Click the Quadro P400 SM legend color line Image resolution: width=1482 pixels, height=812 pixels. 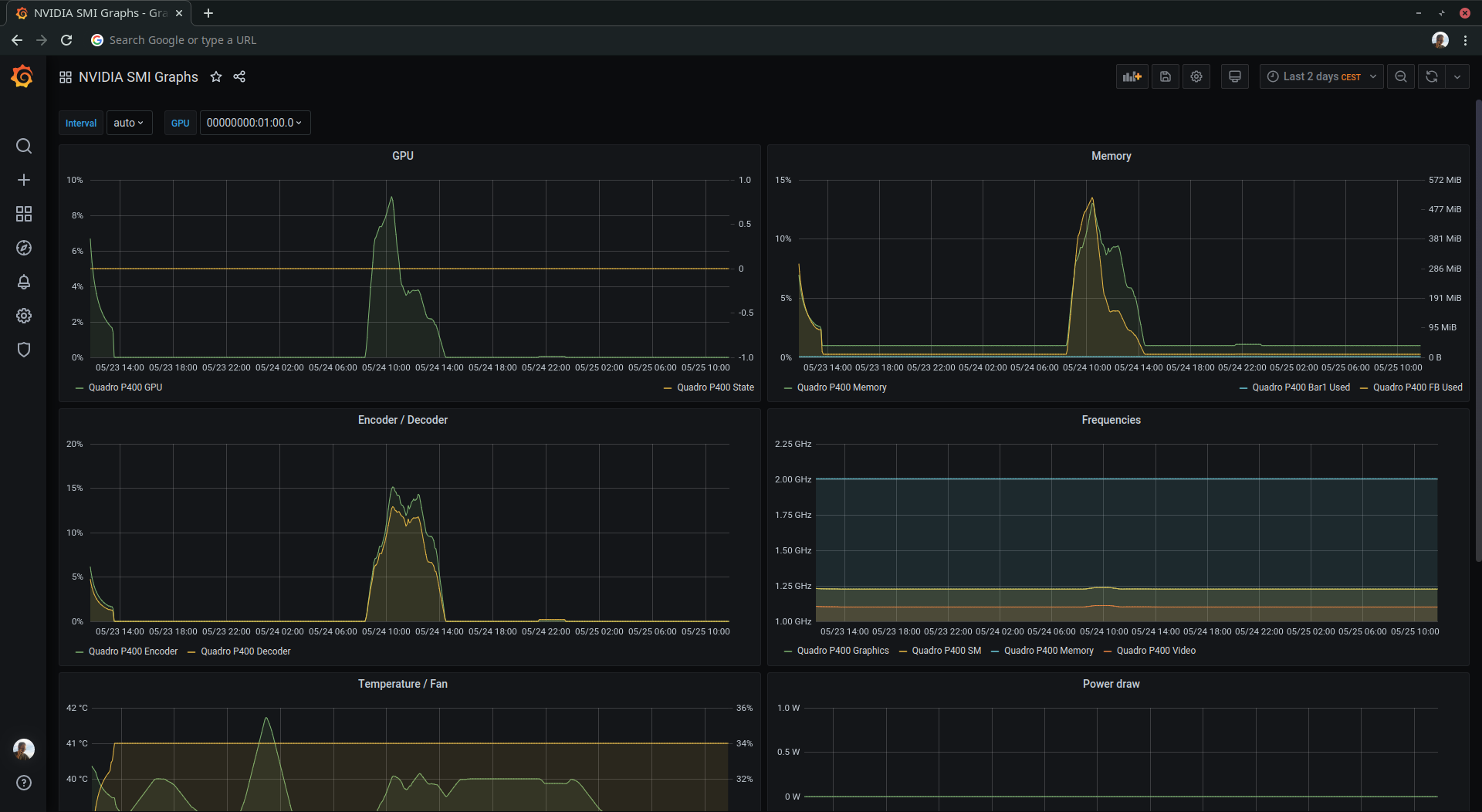pyautogui.click(x=902, y=651)
